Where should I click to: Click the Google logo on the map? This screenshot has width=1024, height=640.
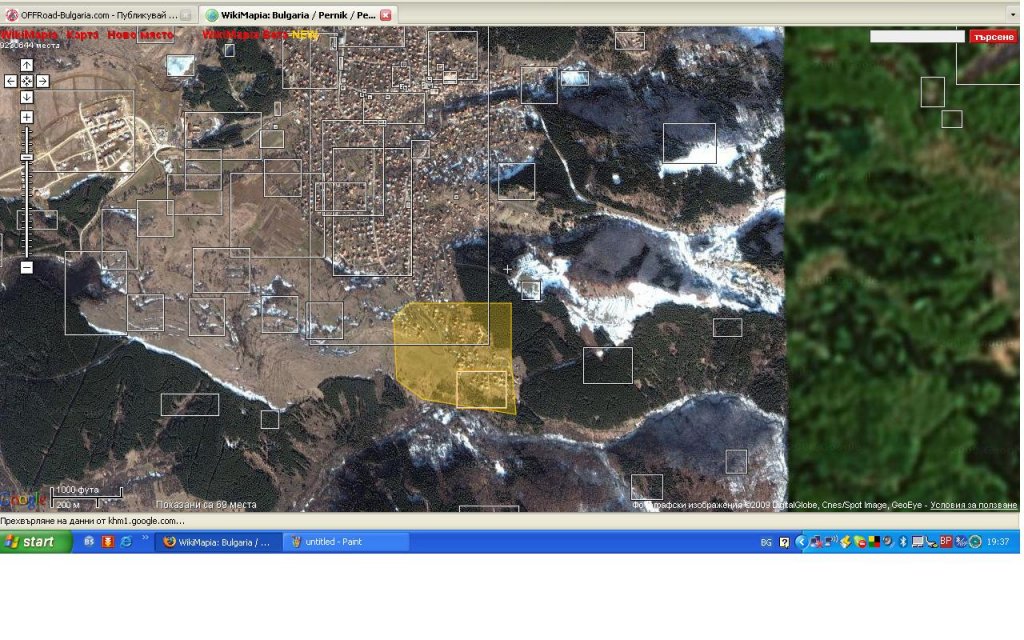pyautogui.click(x=23, y=500)
